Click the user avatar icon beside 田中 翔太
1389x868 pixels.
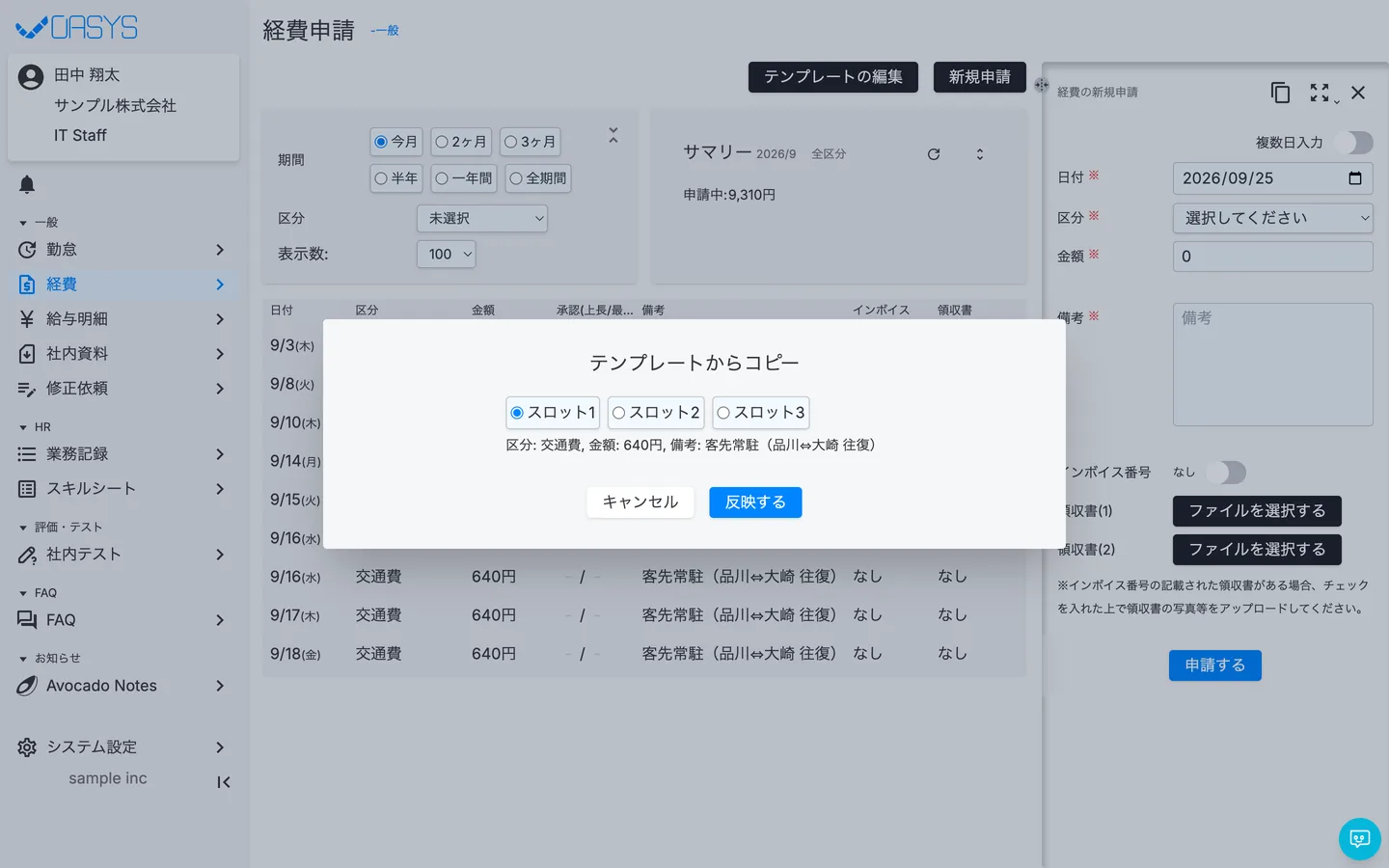(31, 77)
